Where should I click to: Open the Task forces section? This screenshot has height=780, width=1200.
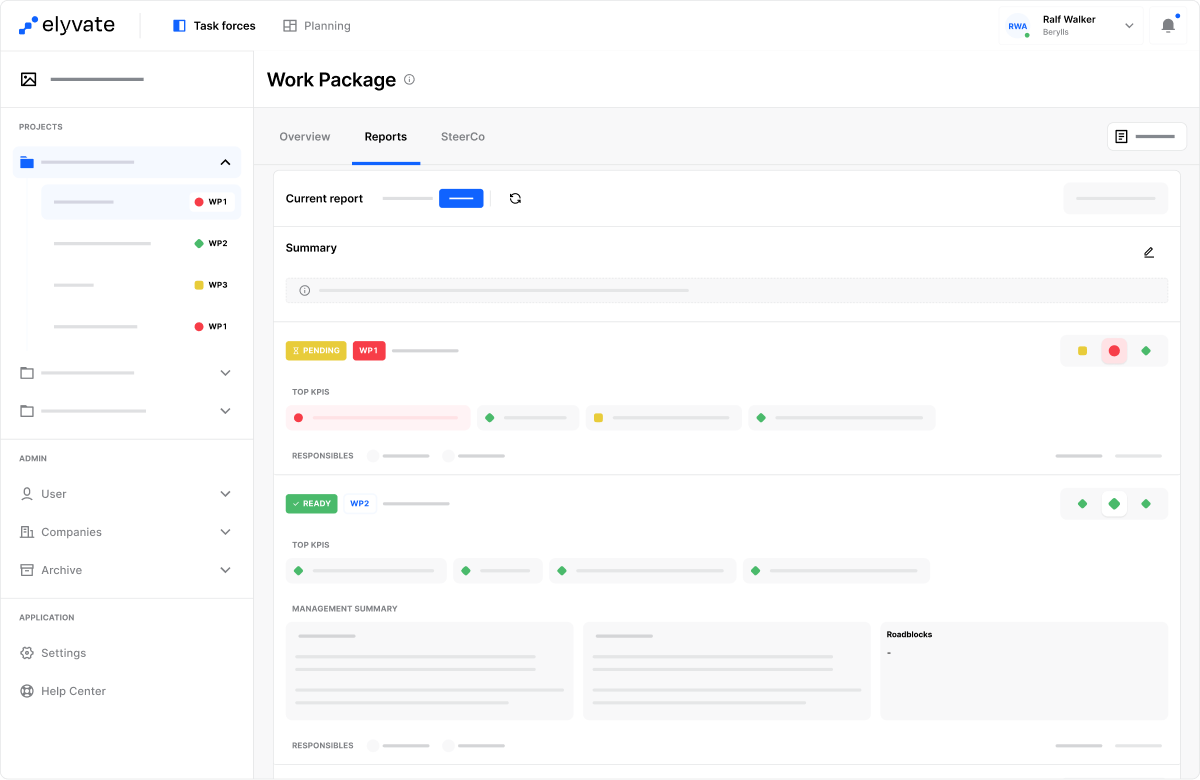pos(214,26)
